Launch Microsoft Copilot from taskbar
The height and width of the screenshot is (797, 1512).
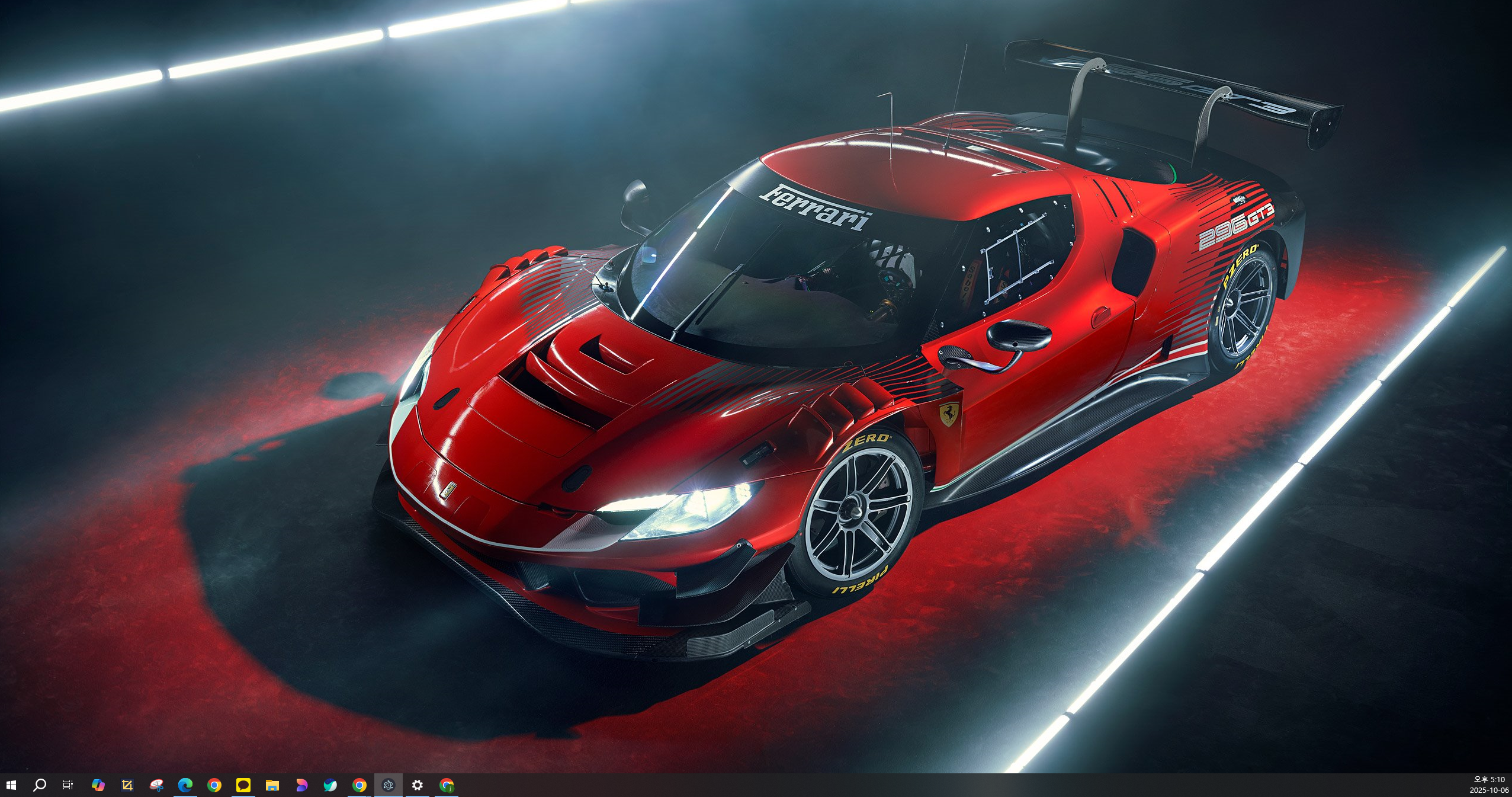(x=98, y=785)
